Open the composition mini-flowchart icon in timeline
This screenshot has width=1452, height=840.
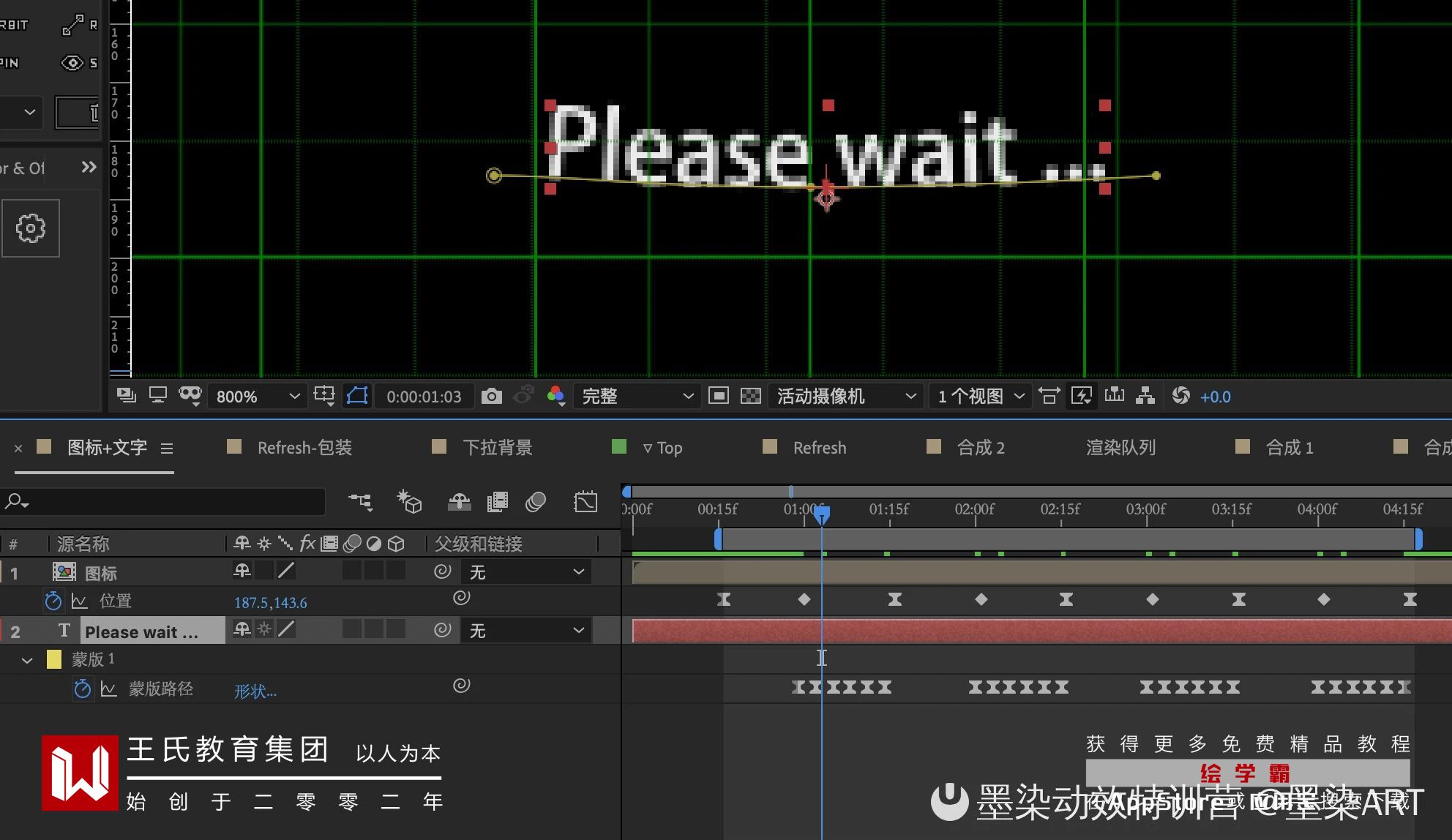360,502
